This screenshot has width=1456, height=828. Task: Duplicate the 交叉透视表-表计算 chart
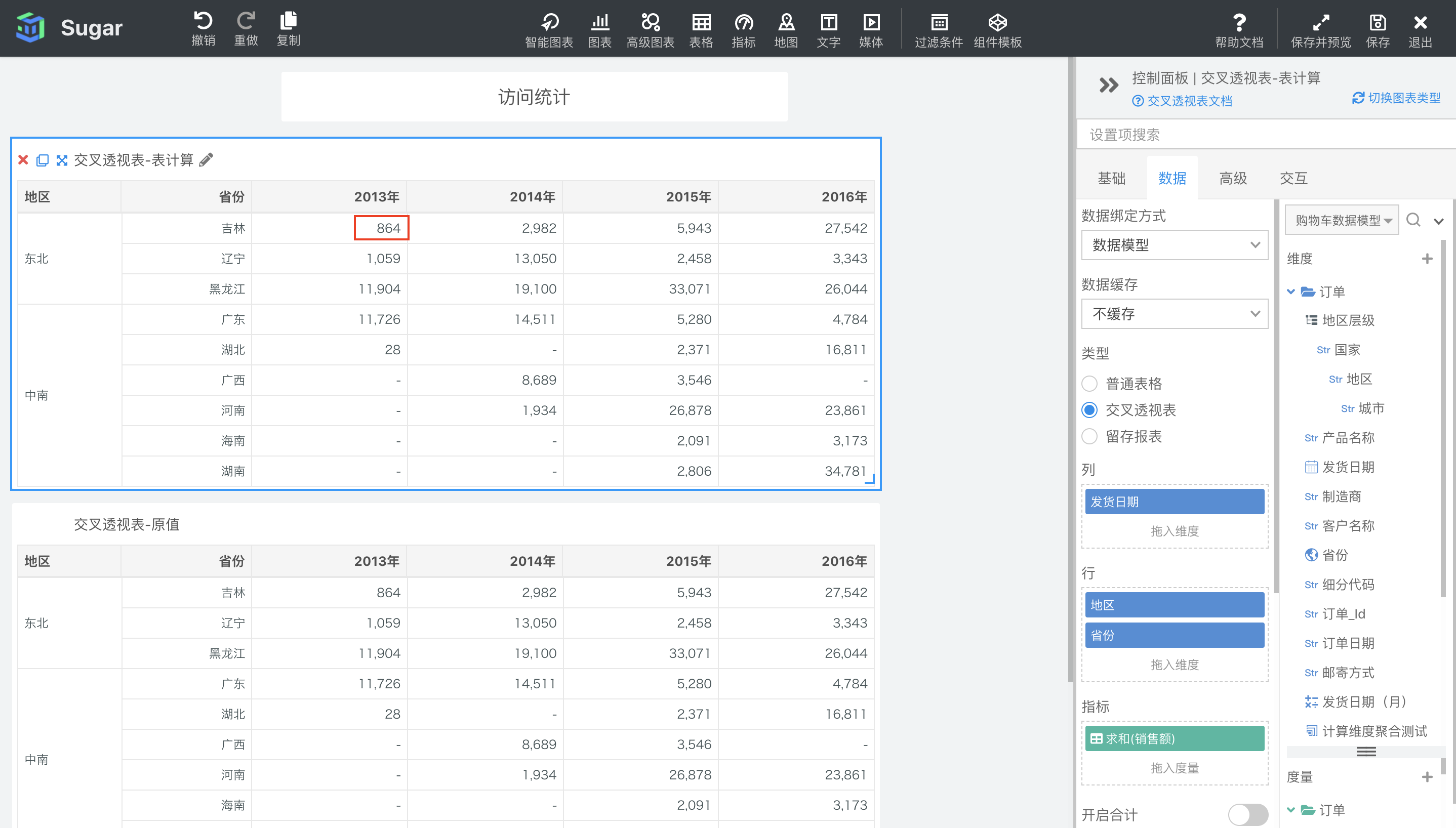coord(42,160)
